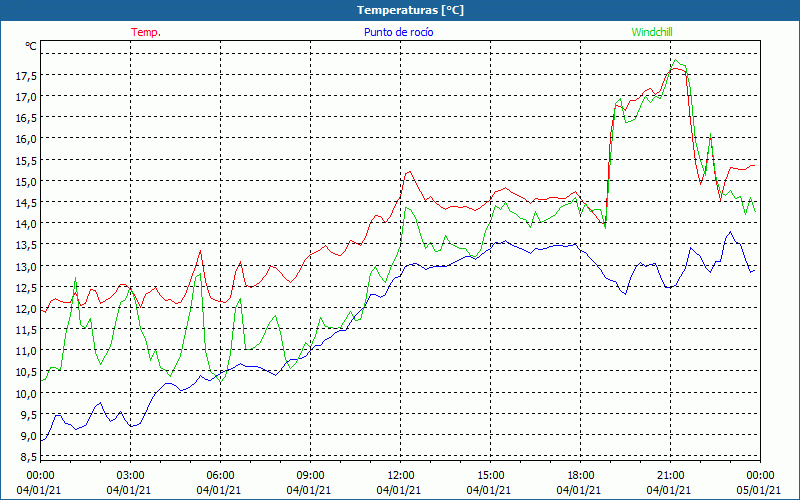This screenshot has width=800, height=500.
Task: Click the '17,0' y-axis value
Action: (x=27, y=96)
